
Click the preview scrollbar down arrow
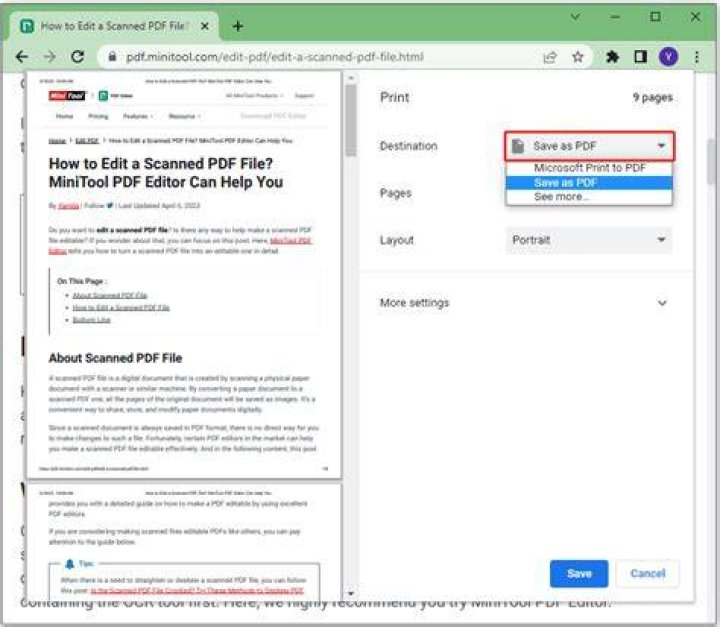pos(351,593)
